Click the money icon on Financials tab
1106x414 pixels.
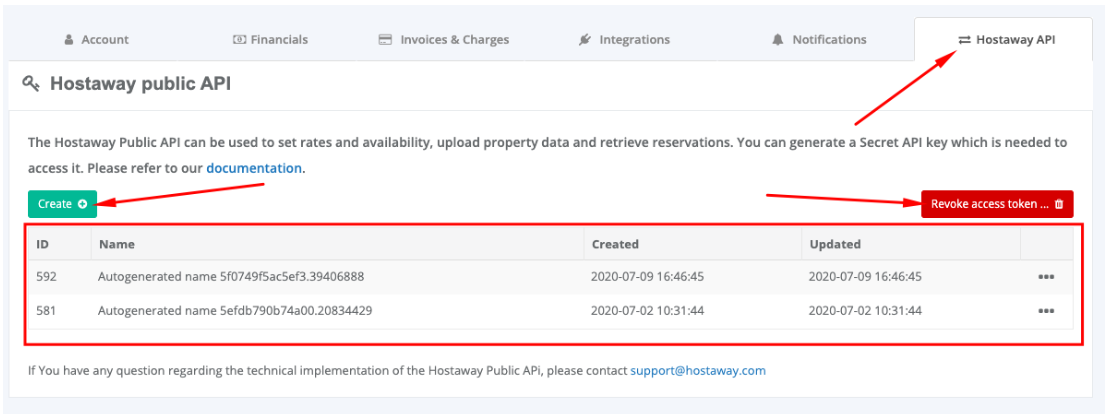(239, 39)
